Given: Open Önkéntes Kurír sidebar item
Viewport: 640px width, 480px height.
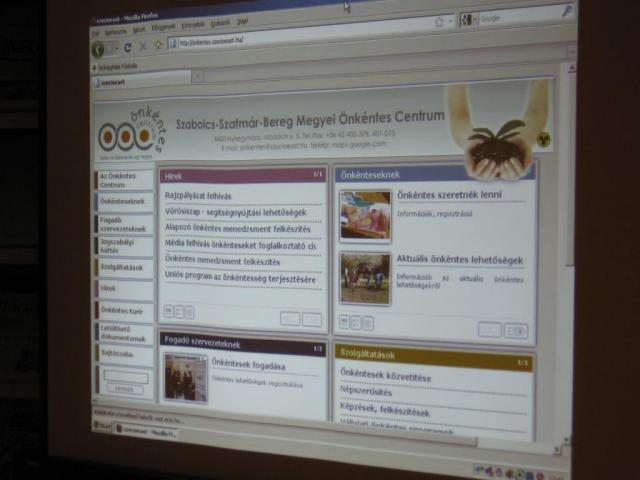Looking at the screenshot, I should [124, 311].
